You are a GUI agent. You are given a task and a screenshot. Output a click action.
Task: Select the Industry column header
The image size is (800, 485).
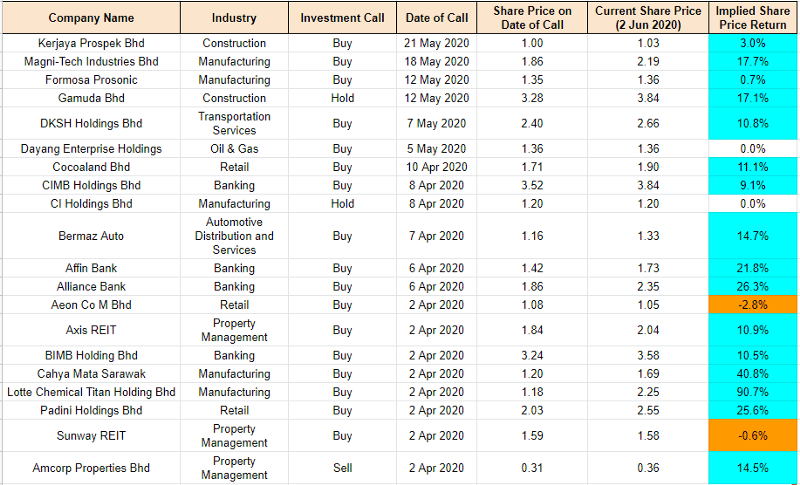234,18
